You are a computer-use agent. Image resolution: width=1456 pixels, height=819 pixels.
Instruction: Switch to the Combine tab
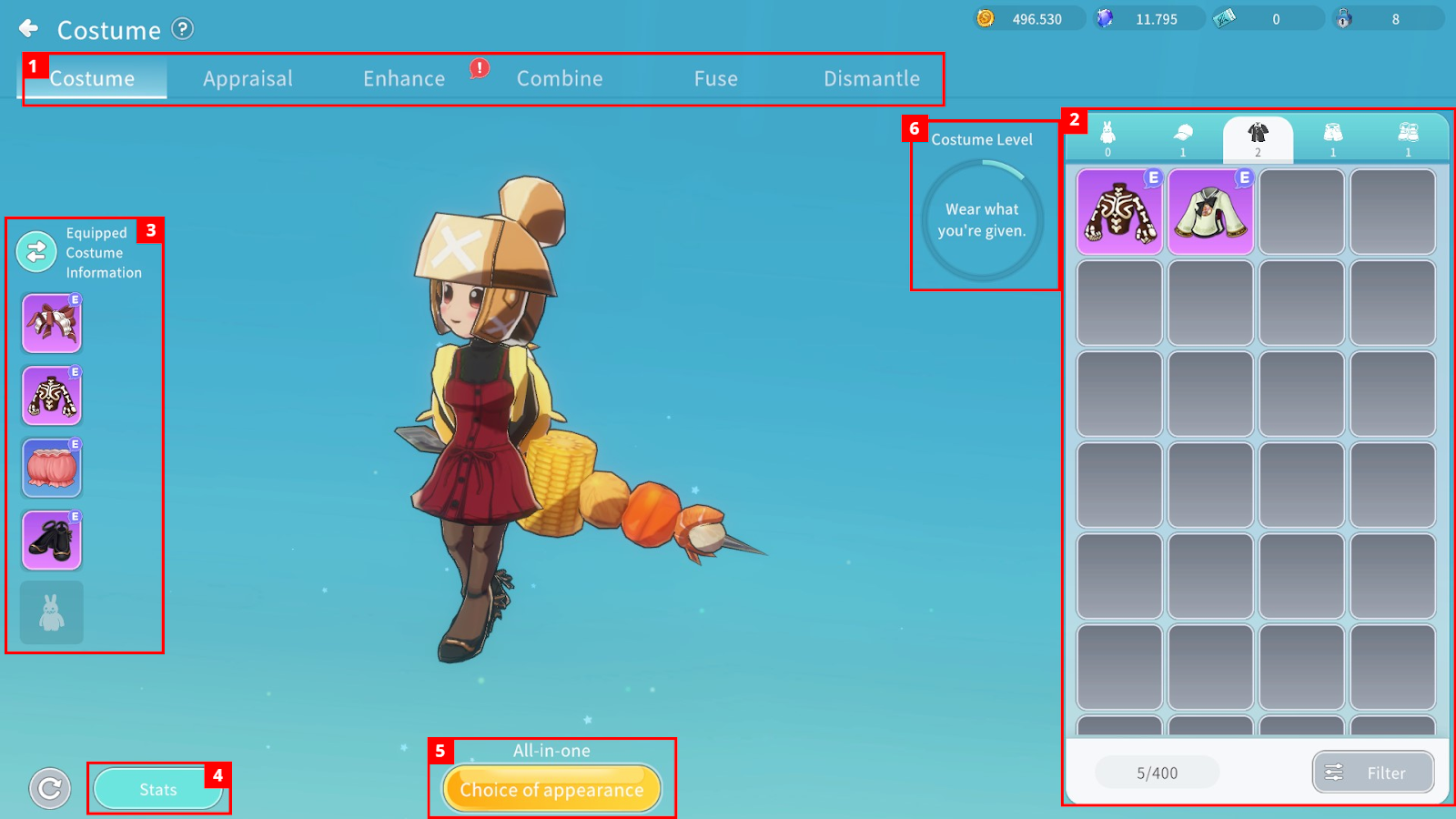click(560, 79)
